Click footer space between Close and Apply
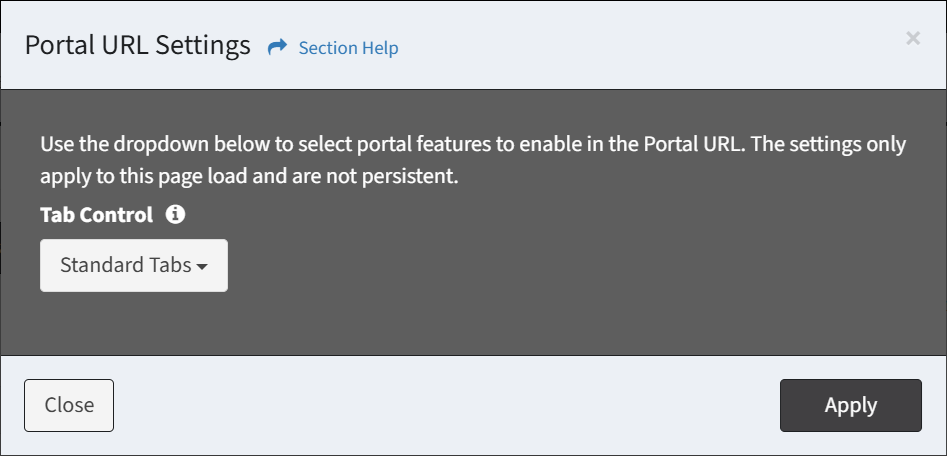The height and width of the screenshot is (456, 947). [447, 405]
